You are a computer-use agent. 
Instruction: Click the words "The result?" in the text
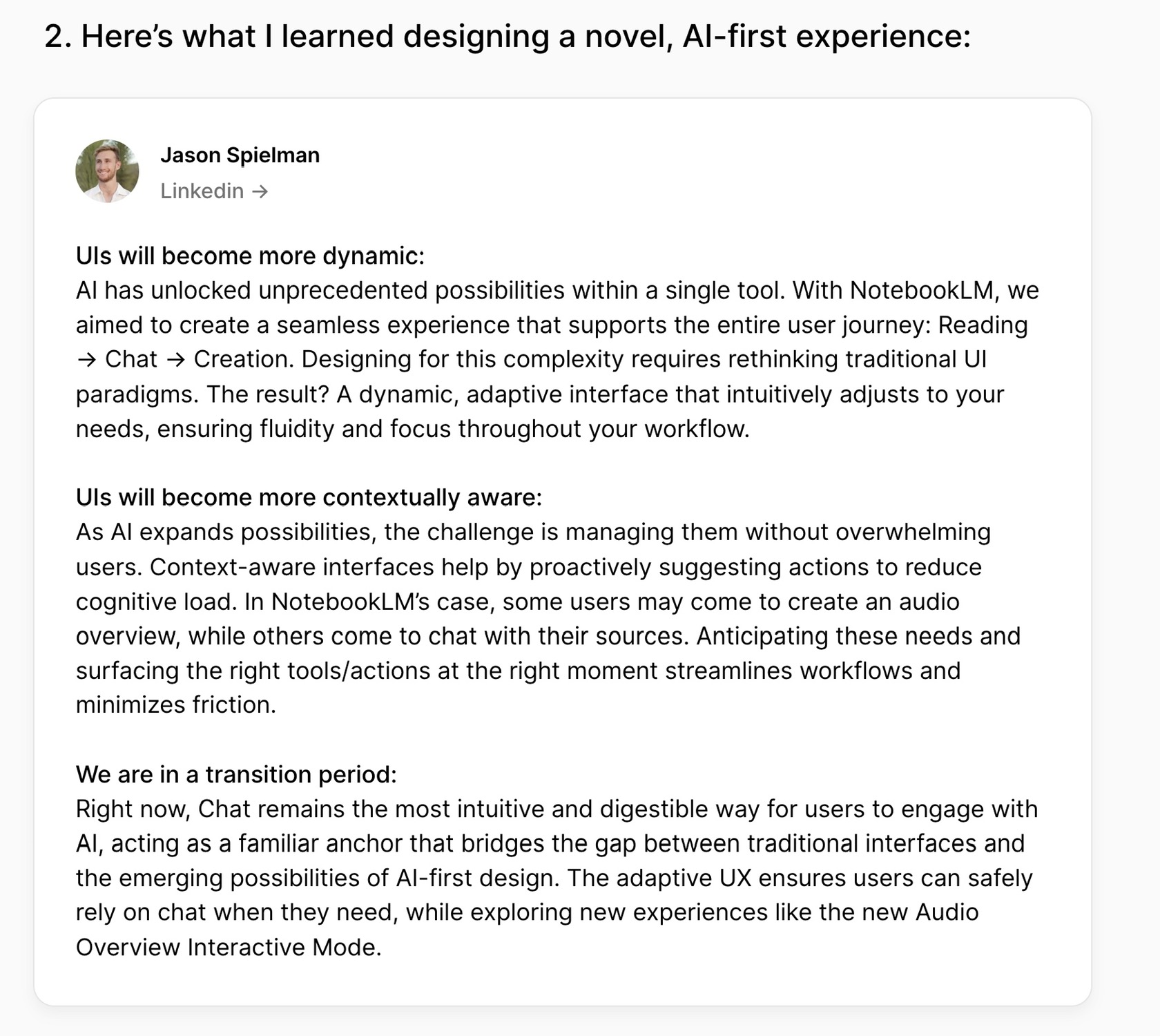pyautogui.click(x=268, y=395)
